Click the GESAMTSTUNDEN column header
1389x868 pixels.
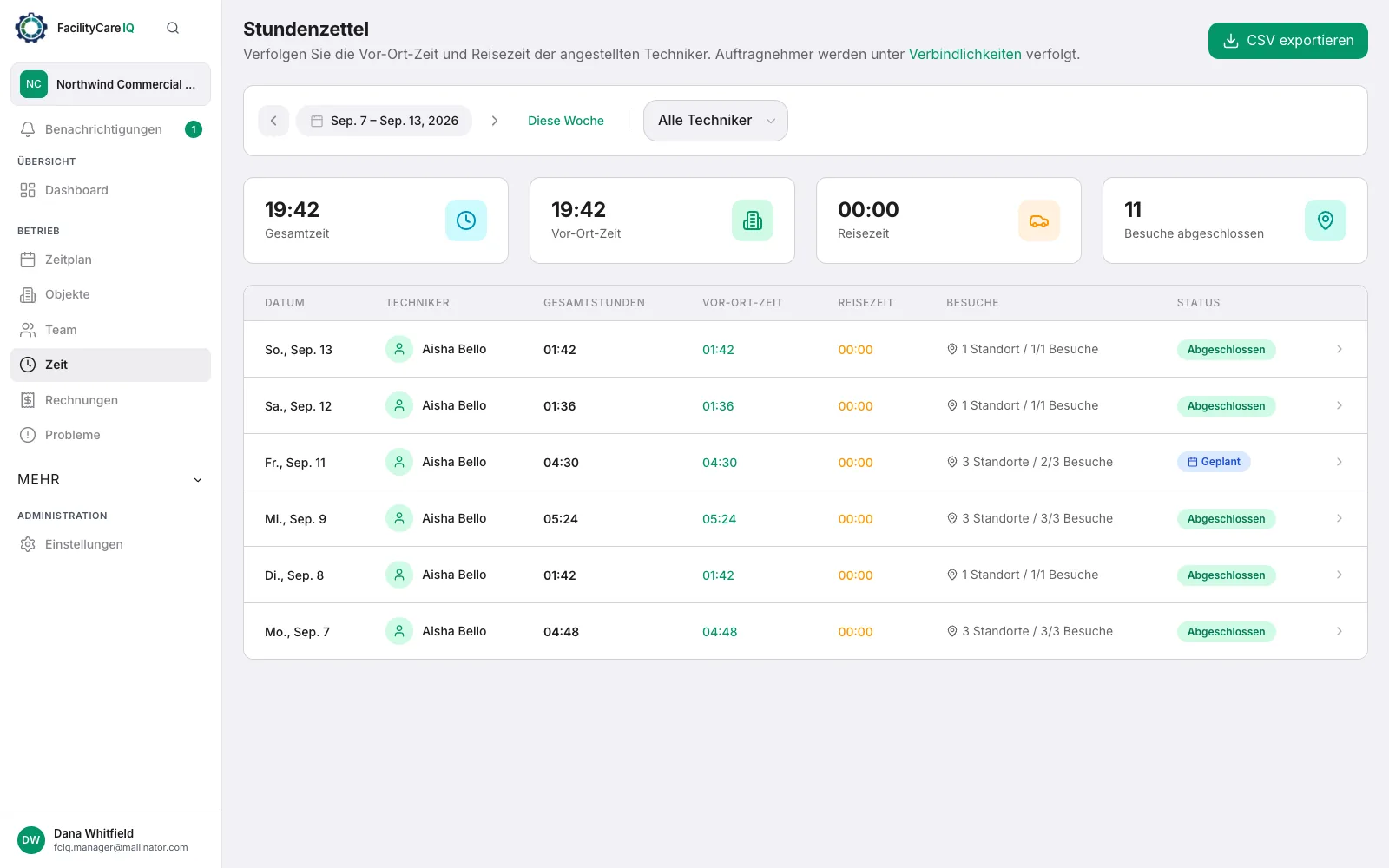coord(594,303)
